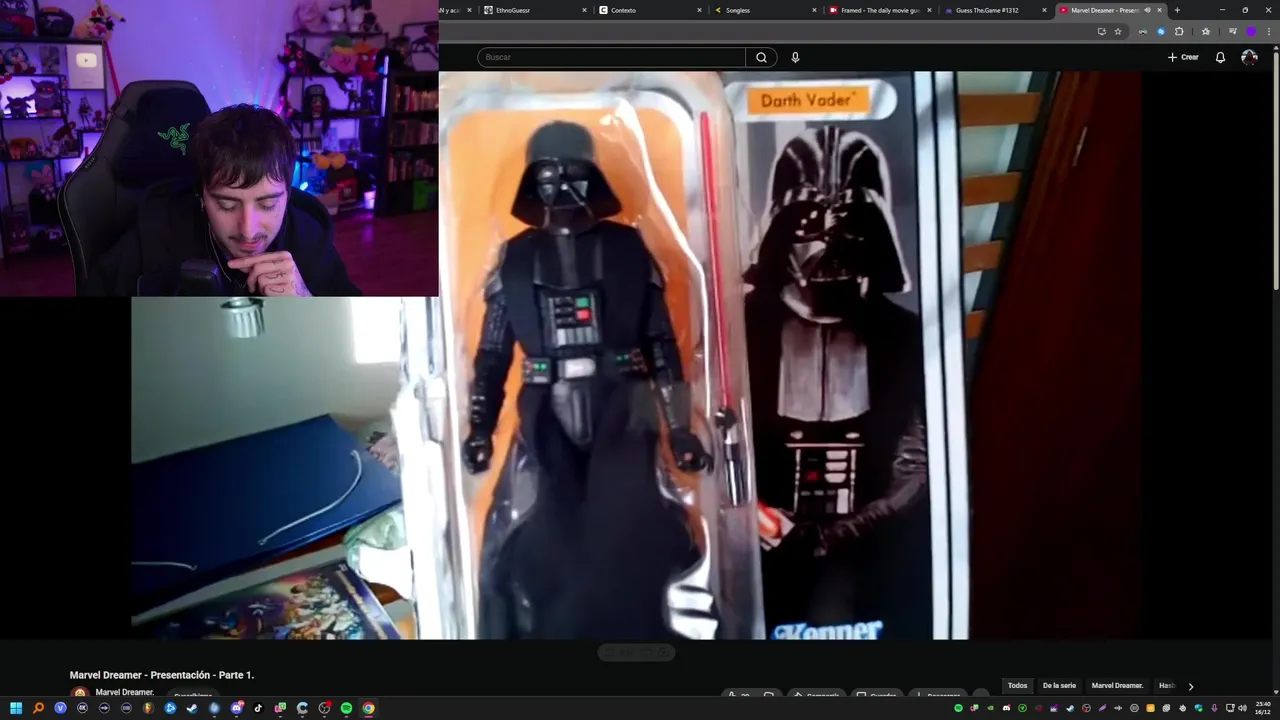Open a new browser tab
The height and width of the screenshot is (720, 1280).
(x=1177, y=10)
